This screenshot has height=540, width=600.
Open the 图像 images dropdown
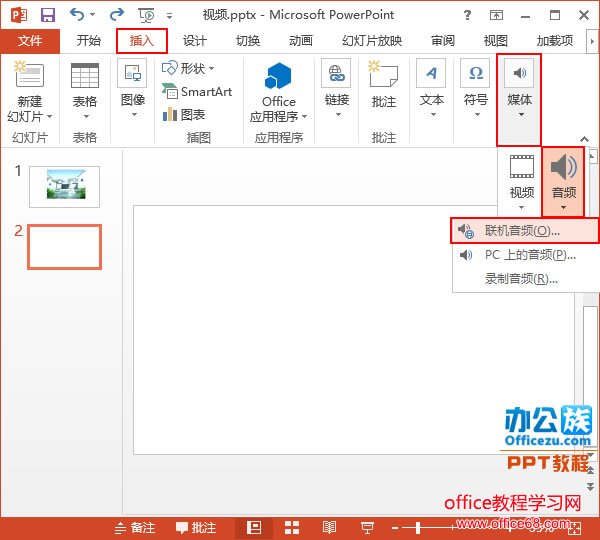point(132,89)
